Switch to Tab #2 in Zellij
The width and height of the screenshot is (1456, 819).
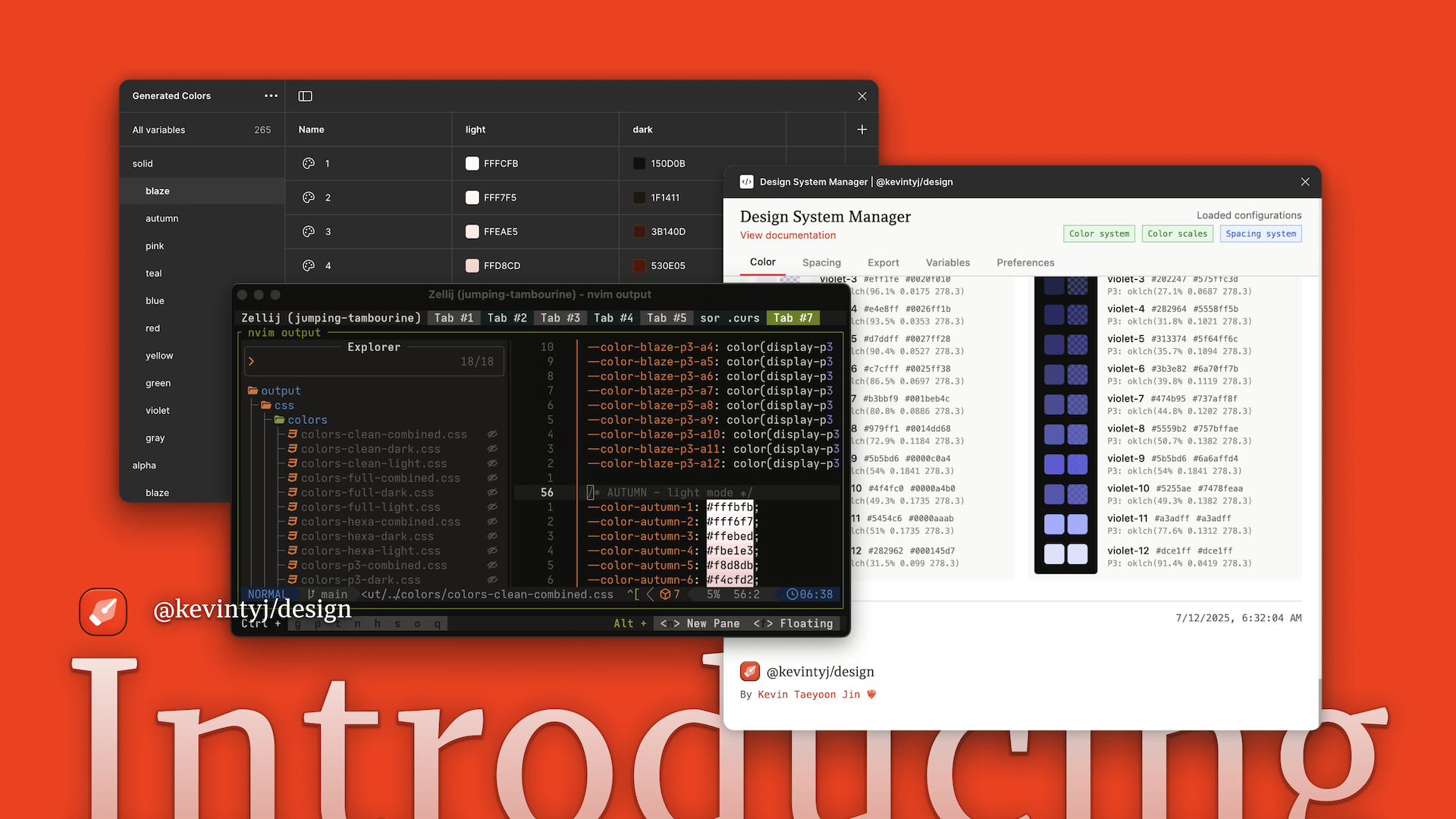(507, 318)
